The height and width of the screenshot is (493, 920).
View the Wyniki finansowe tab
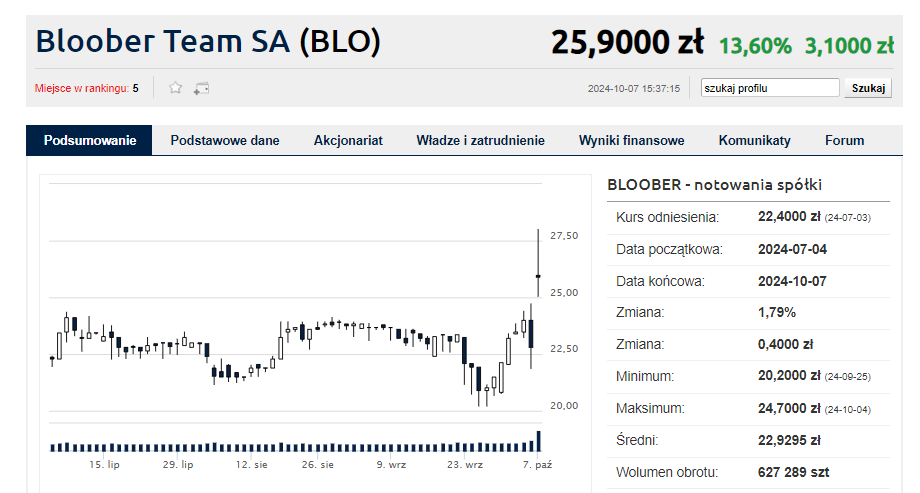631,141
